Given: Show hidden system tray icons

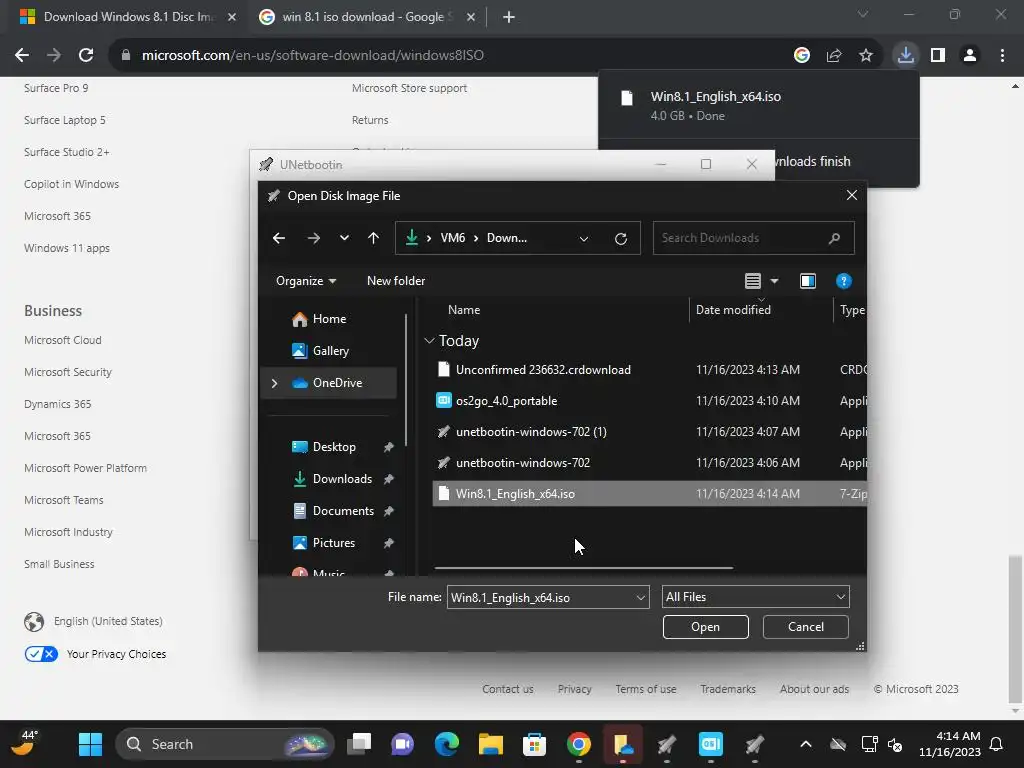Looking at the screenshot, I should pyautogui.click(x=806, y=744).
